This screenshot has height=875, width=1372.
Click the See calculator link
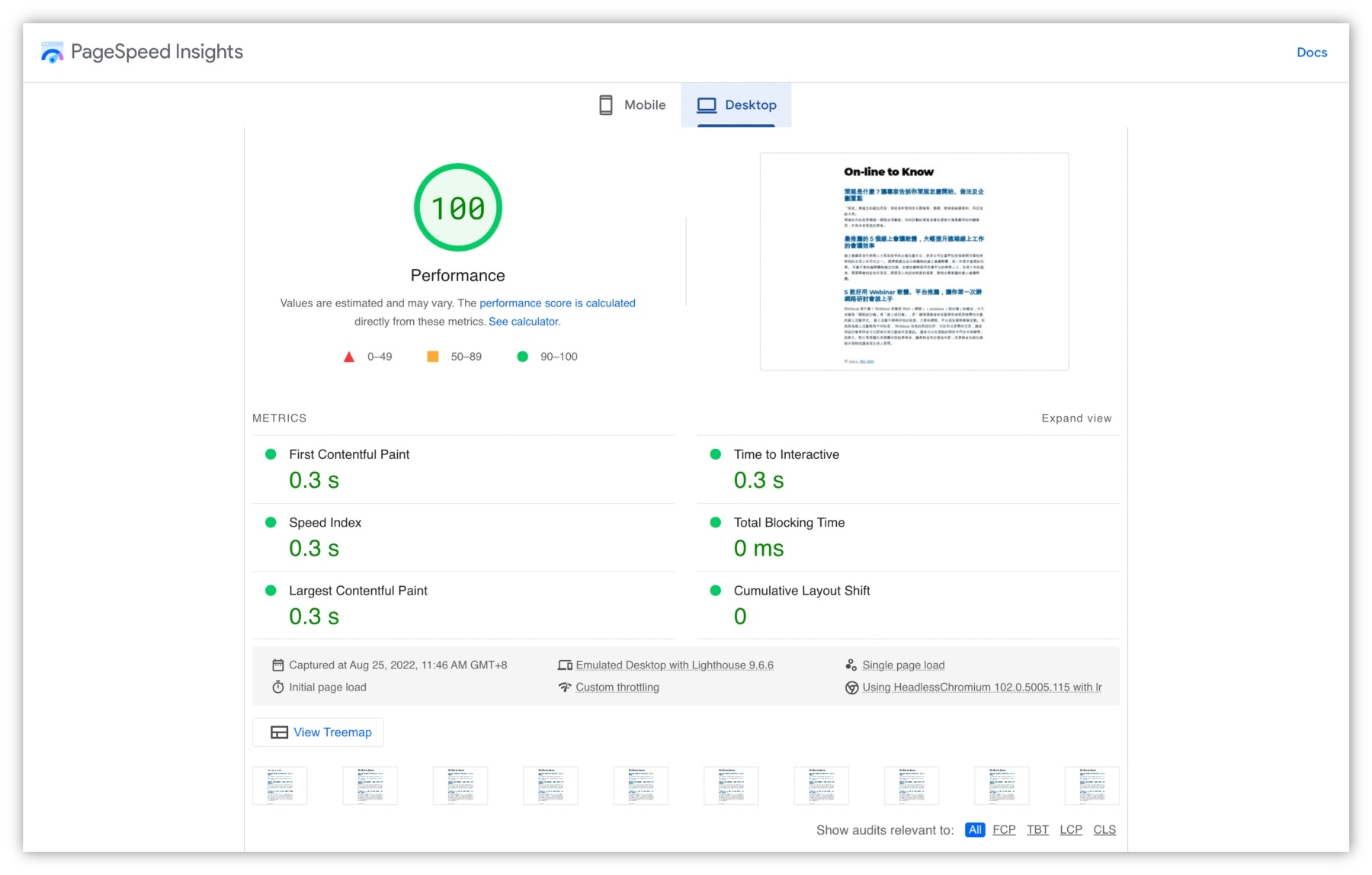pyautogui.click(x=523, y=321)
